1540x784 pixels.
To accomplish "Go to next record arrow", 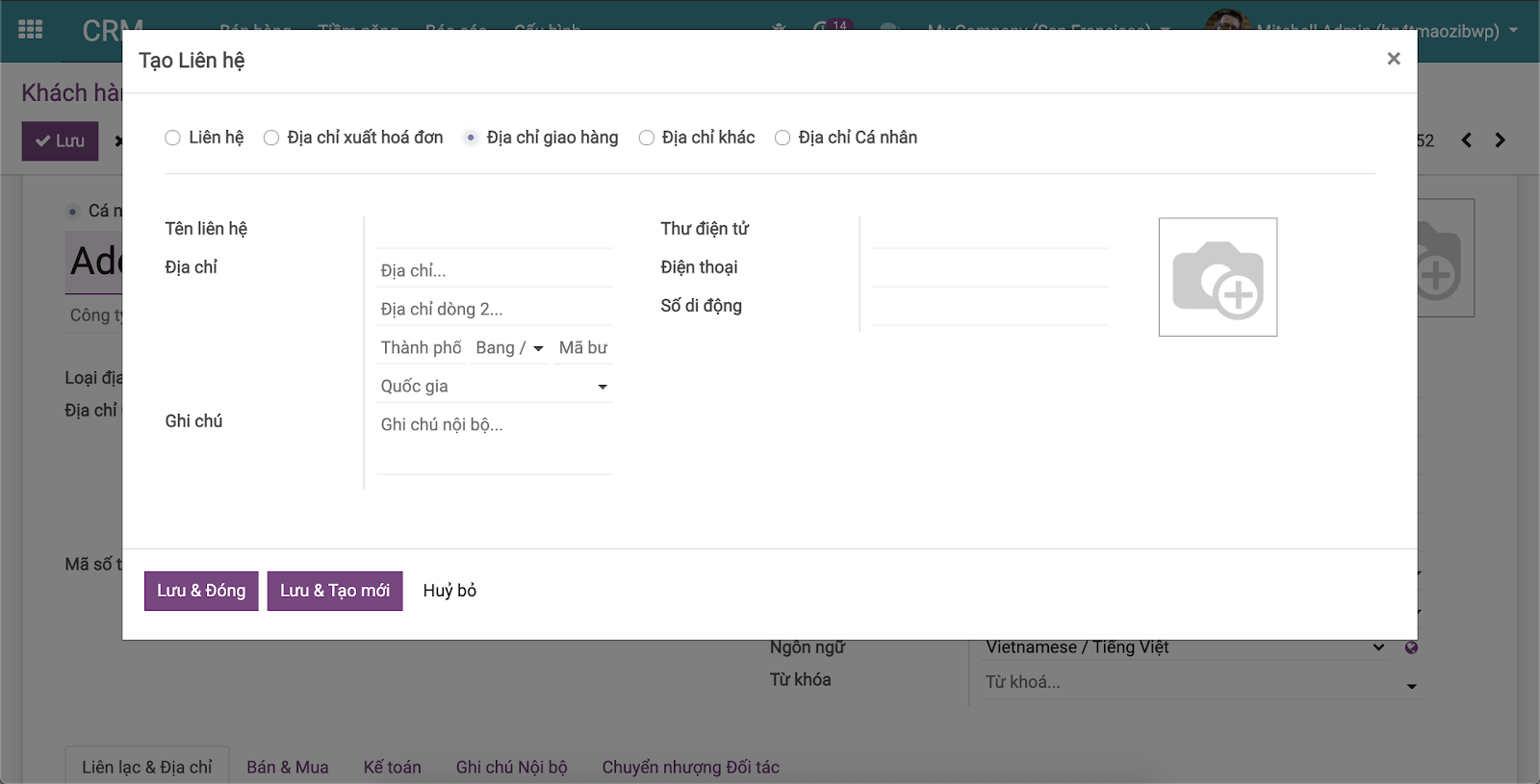I will [x=1500, y=140].
